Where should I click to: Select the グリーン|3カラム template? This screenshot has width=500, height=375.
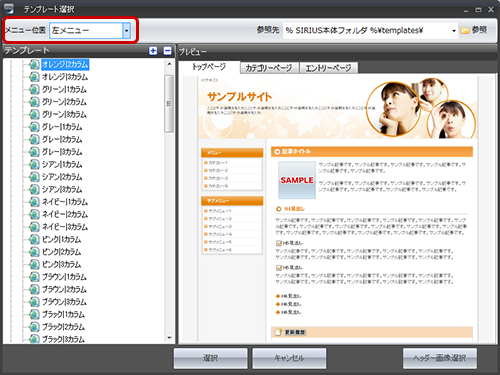(64, 114)
